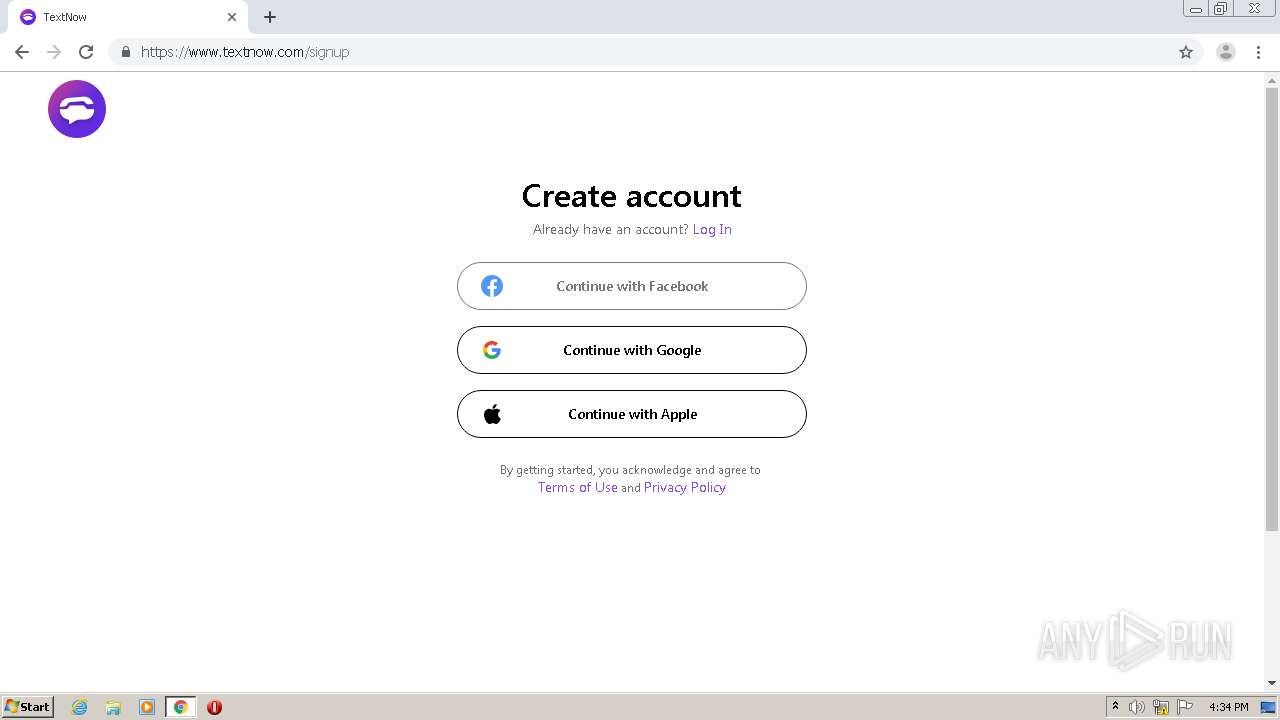Viewport: 1280px width, 720px height.
Task: Click the TextNow purple logo
Action: (x=77, y=109)
